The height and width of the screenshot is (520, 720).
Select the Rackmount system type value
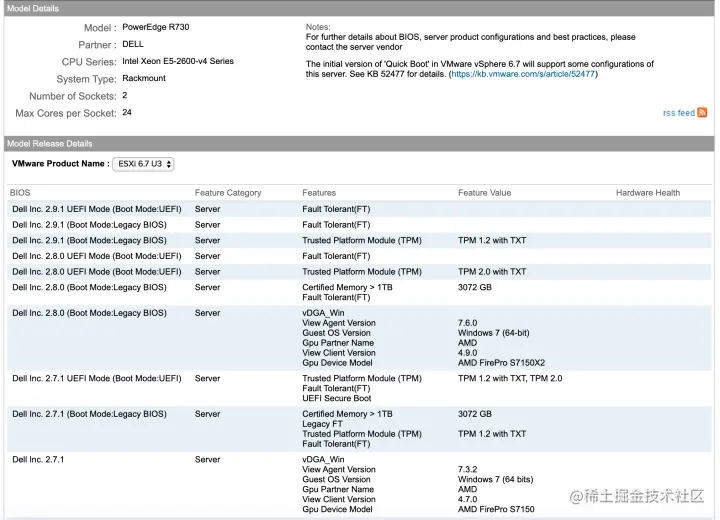coord(144,78)
